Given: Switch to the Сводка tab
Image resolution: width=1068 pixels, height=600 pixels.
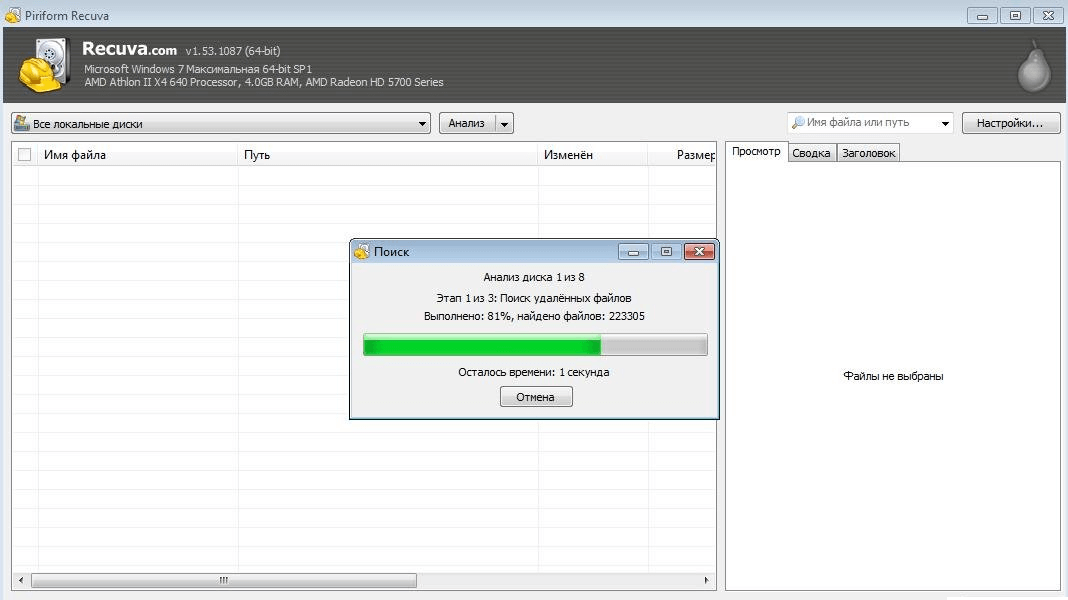Looking at the screenshot, I should click(x=811, y=153).
